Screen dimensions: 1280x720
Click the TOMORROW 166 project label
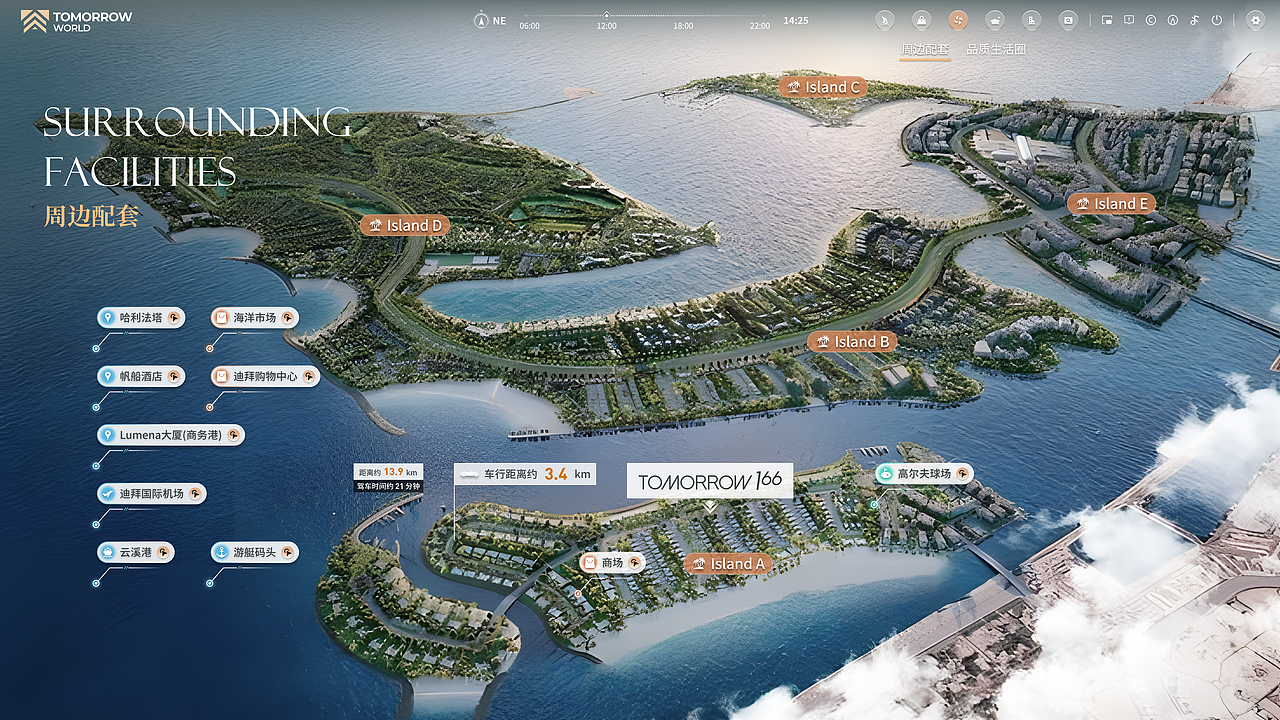click(x=710, y=481)
